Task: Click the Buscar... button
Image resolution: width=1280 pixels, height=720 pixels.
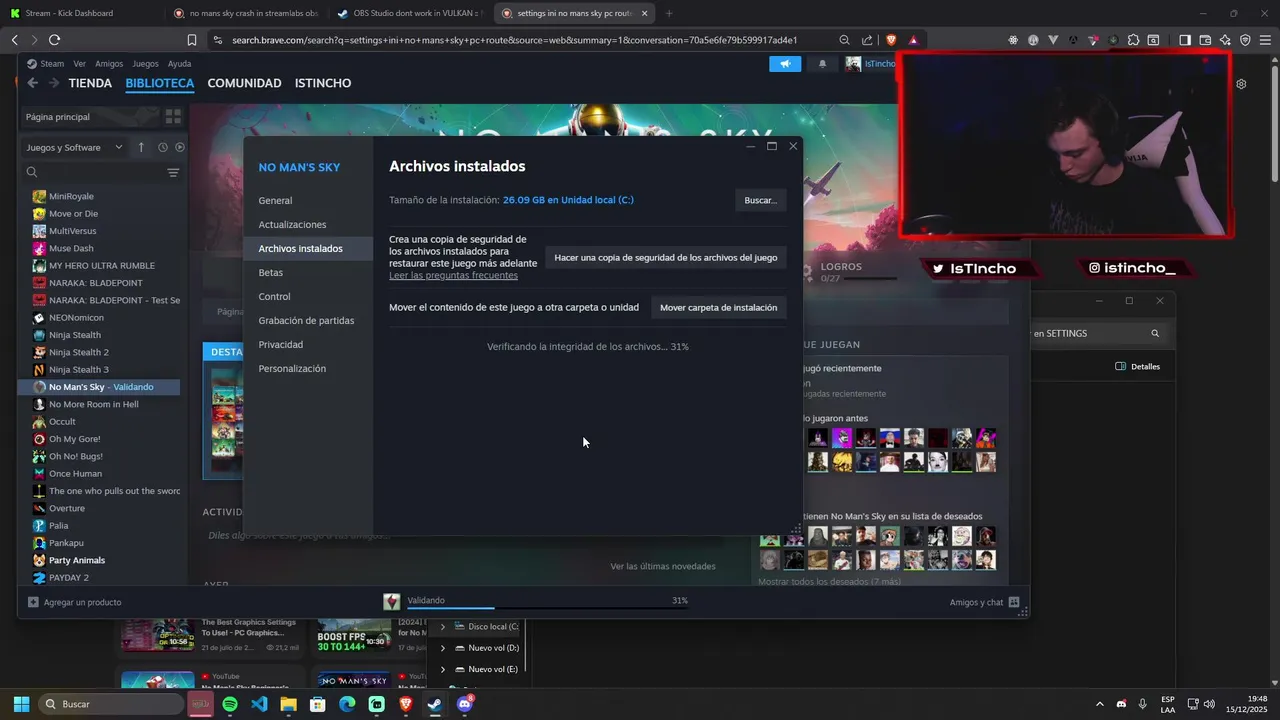Action: tap(760, 200)
